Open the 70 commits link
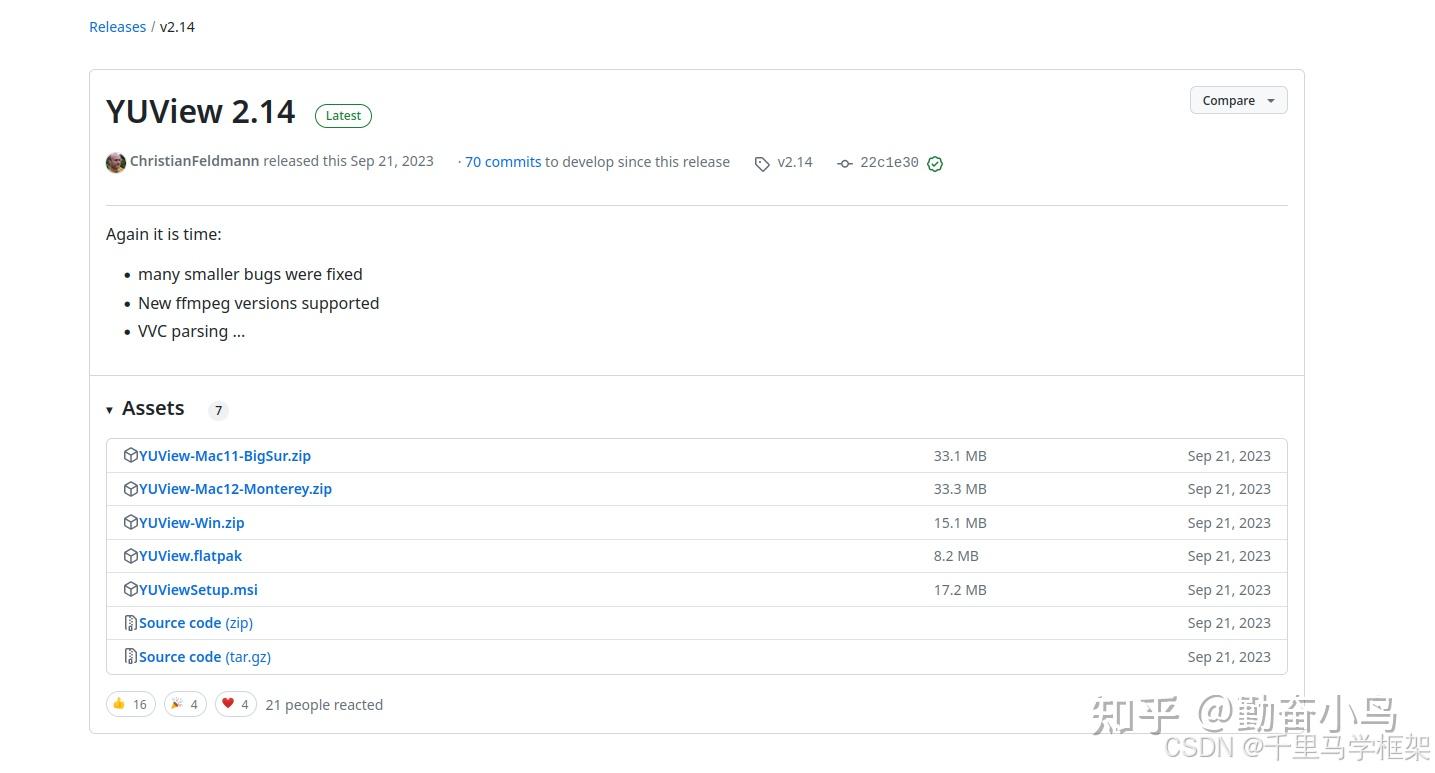The height and width of the screenshot is (773, 1435). pyautogui.click(x=503, y=162)
